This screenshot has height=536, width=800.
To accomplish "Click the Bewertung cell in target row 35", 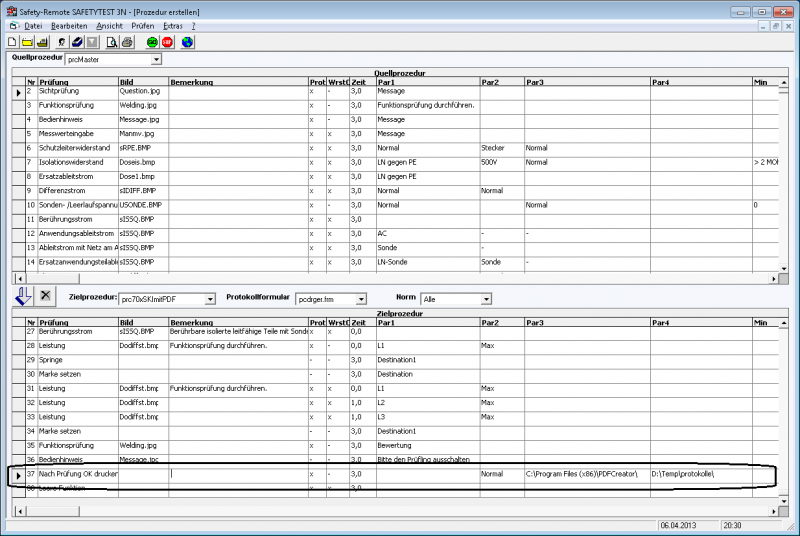I will point(428,446).
